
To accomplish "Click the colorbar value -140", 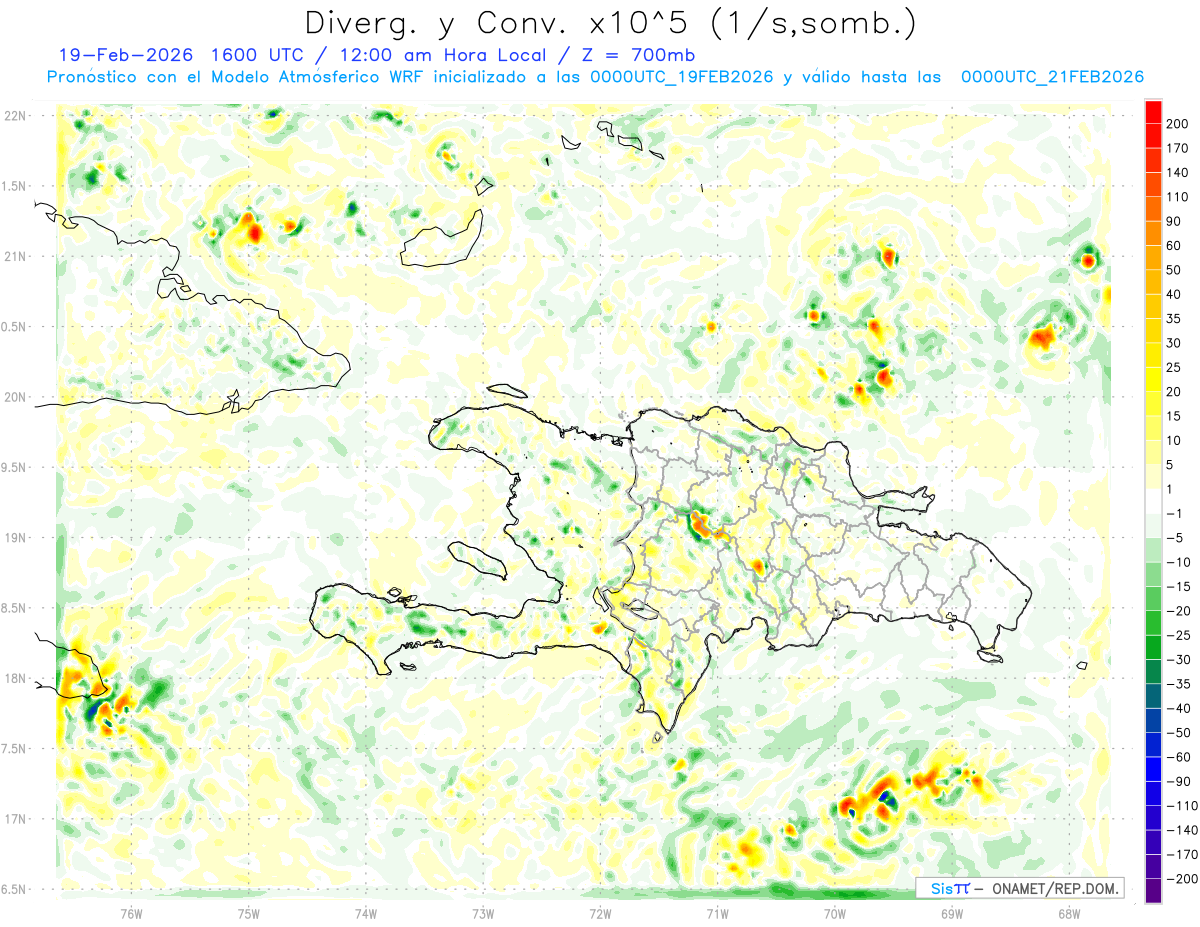I will point(1184,830).
